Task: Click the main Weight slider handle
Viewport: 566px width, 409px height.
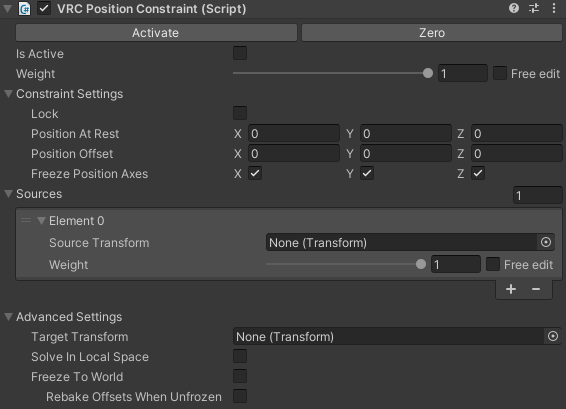Action: 428,73
